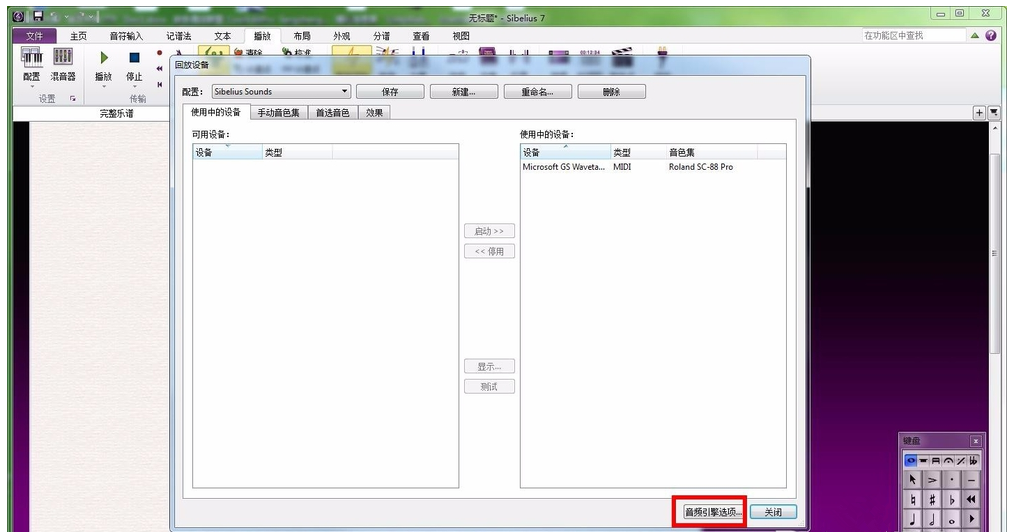Close the 键盘 keypad panel

click(x=976, y=441)
